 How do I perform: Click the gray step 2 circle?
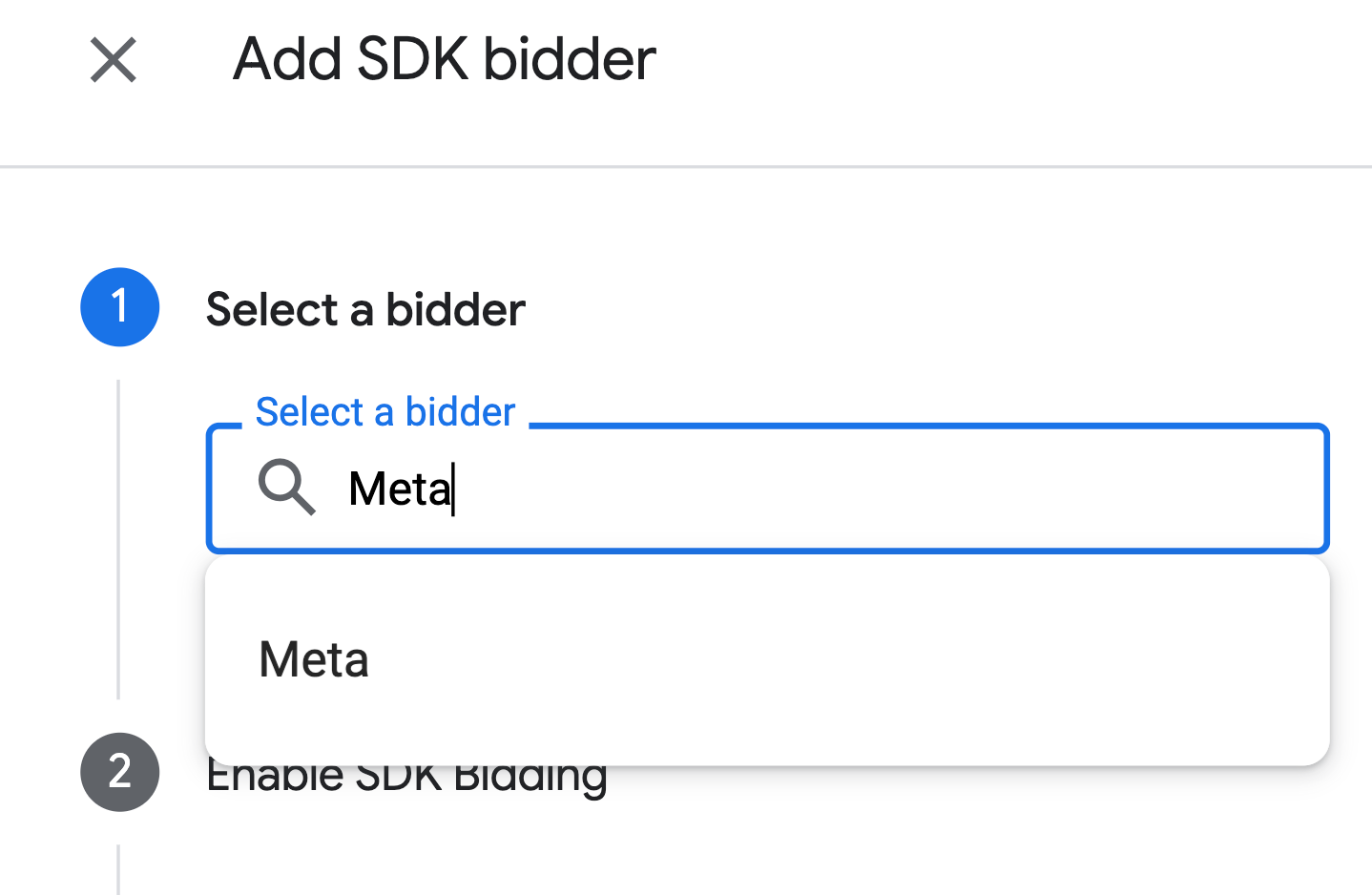(x=119, y=772)
